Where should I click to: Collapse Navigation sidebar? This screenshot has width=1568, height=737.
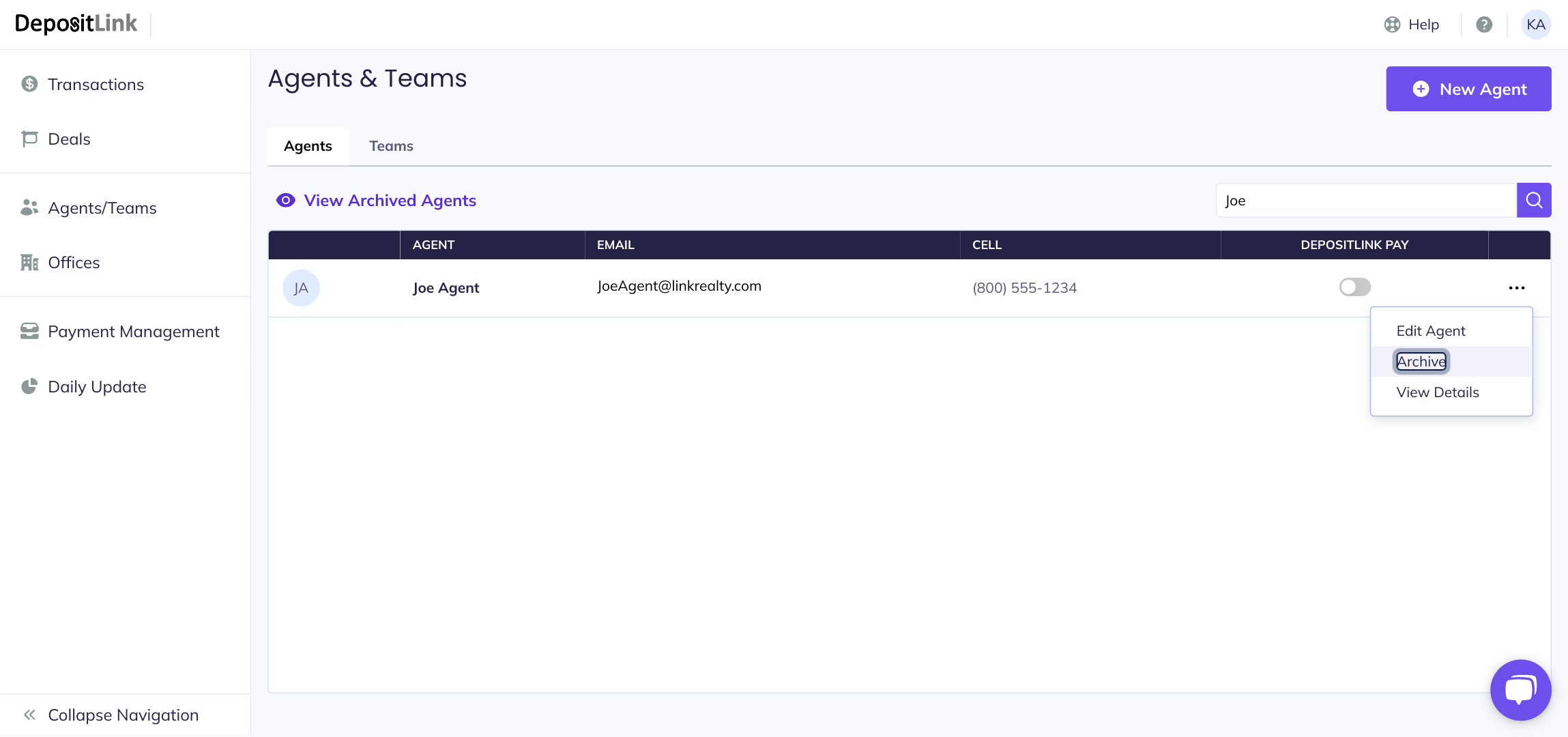[x=111, y=714]
